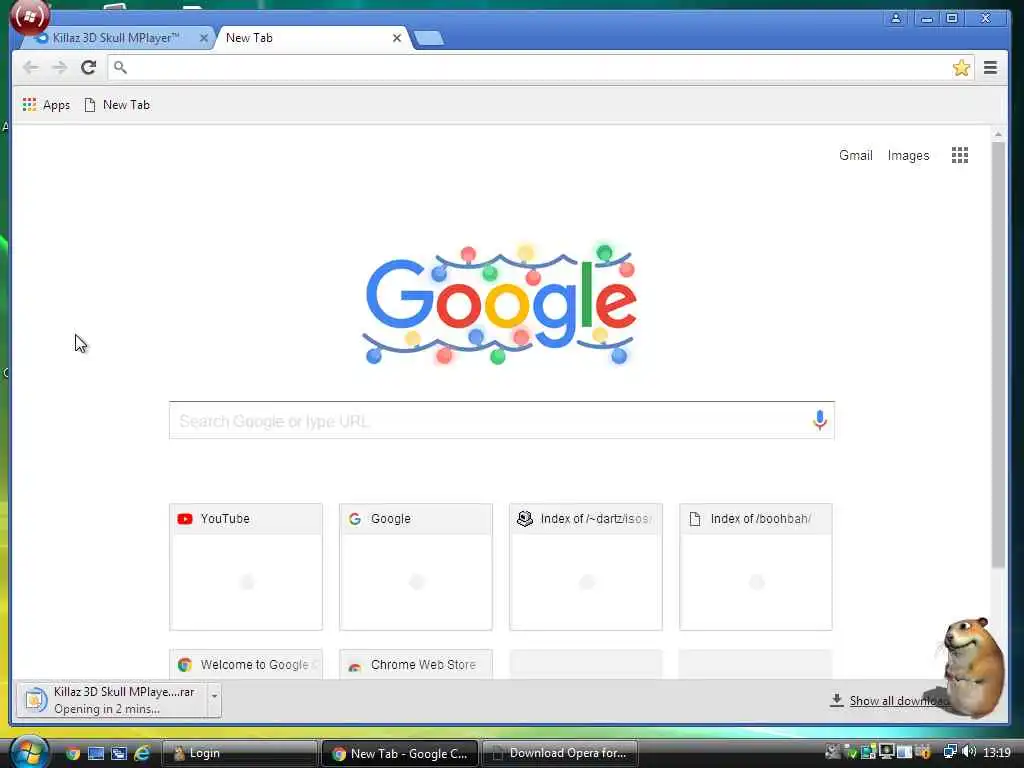Viewport: 1024px width, 768px height.
Task: Open the Apps shortcut in bookmarks bar
Action: pyautogui.click(x=46, y=104)
